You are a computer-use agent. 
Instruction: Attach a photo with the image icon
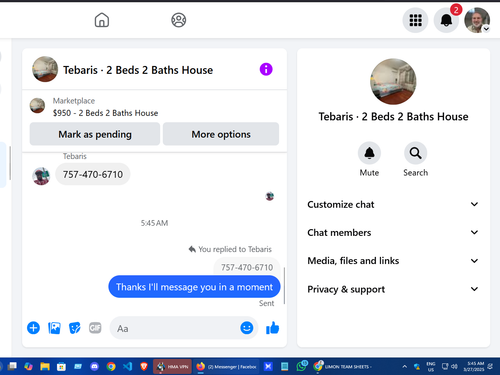click(x=54, y=328)
